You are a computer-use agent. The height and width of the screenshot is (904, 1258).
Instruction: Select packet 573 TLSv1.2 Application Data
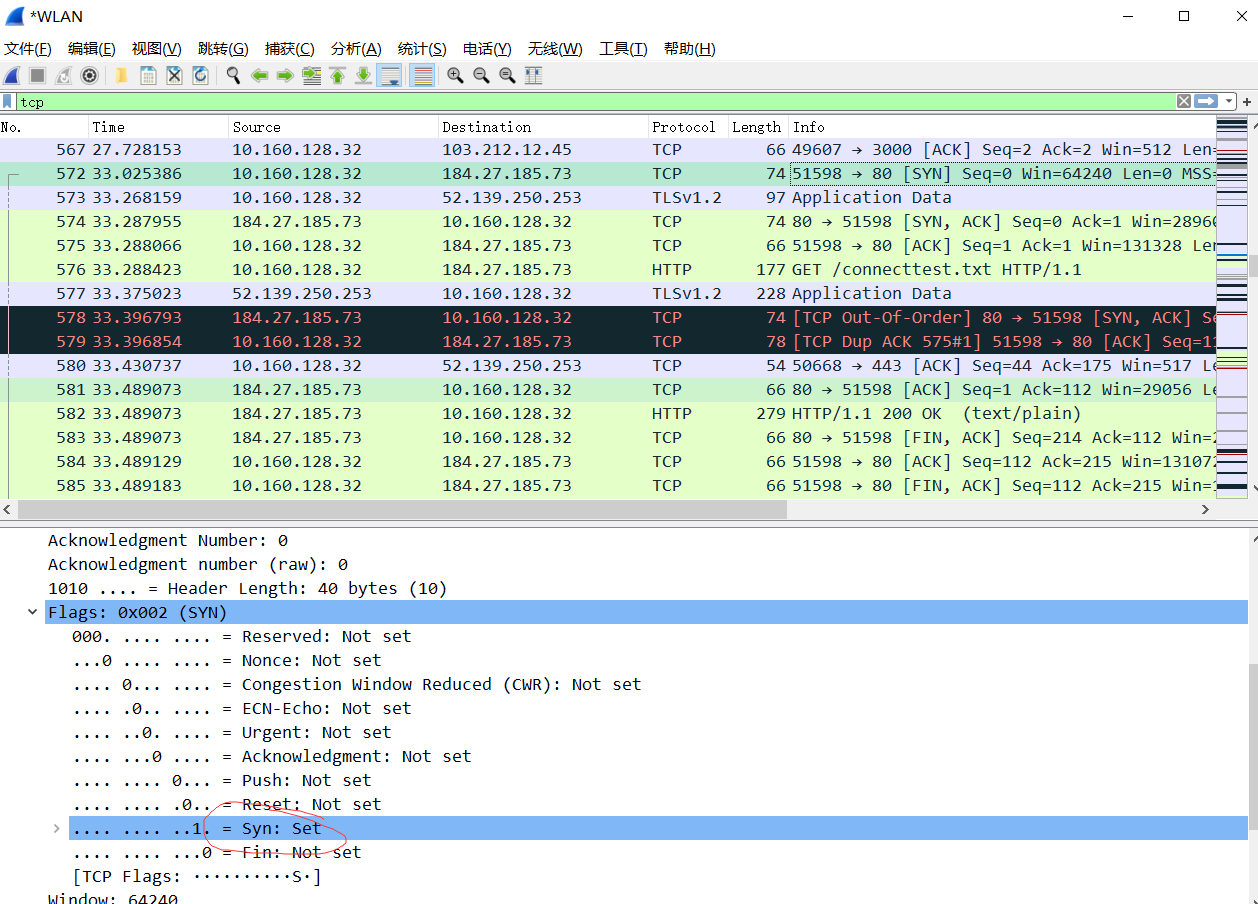pos(608,197)
